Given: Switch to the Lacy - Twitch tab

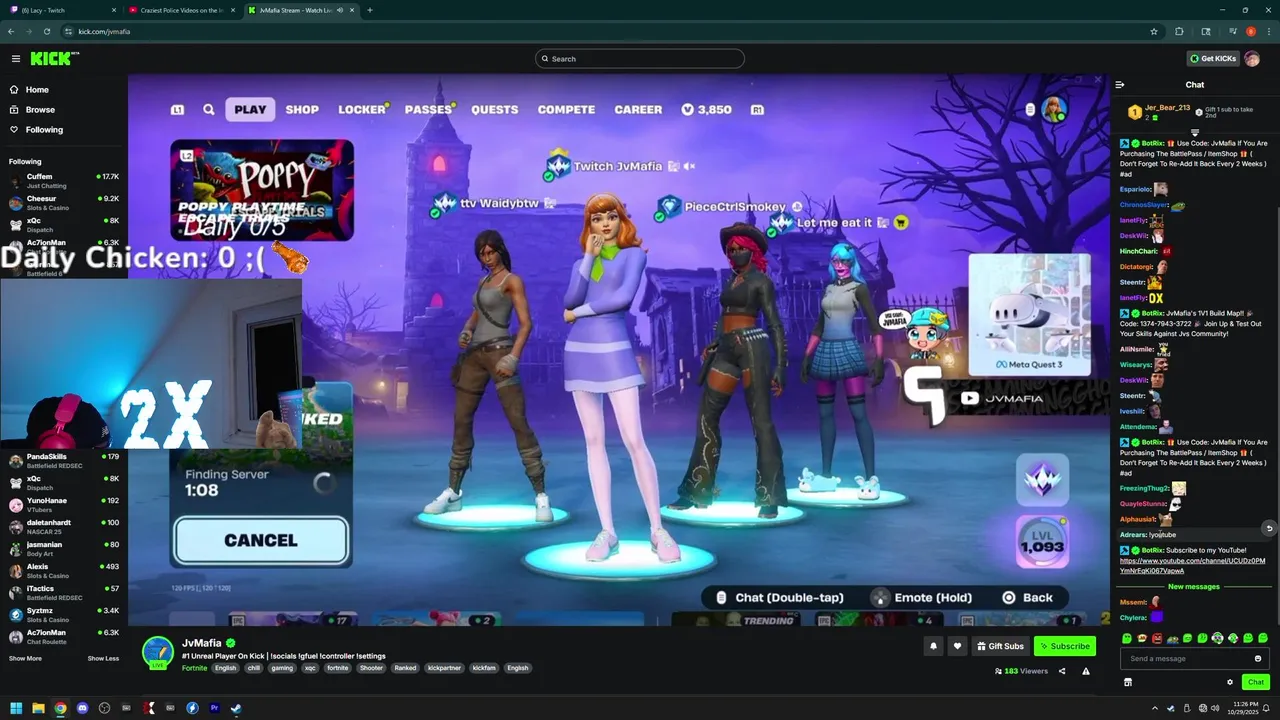Looking at the screenshot, I should click(x=64, y=10).
